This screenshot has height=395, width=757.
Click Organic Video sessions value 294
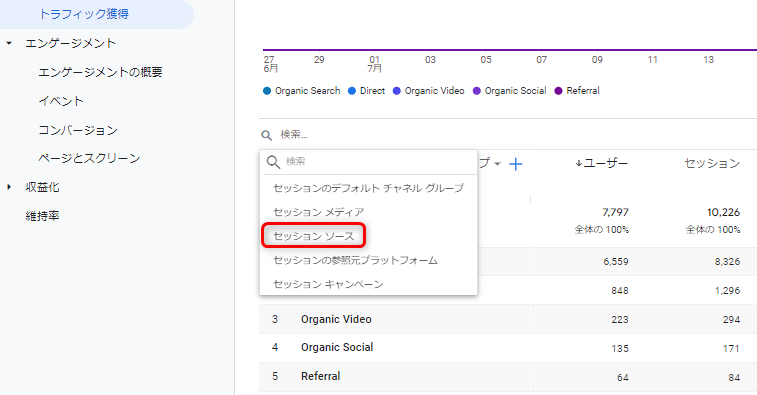[x=731, y=320]
